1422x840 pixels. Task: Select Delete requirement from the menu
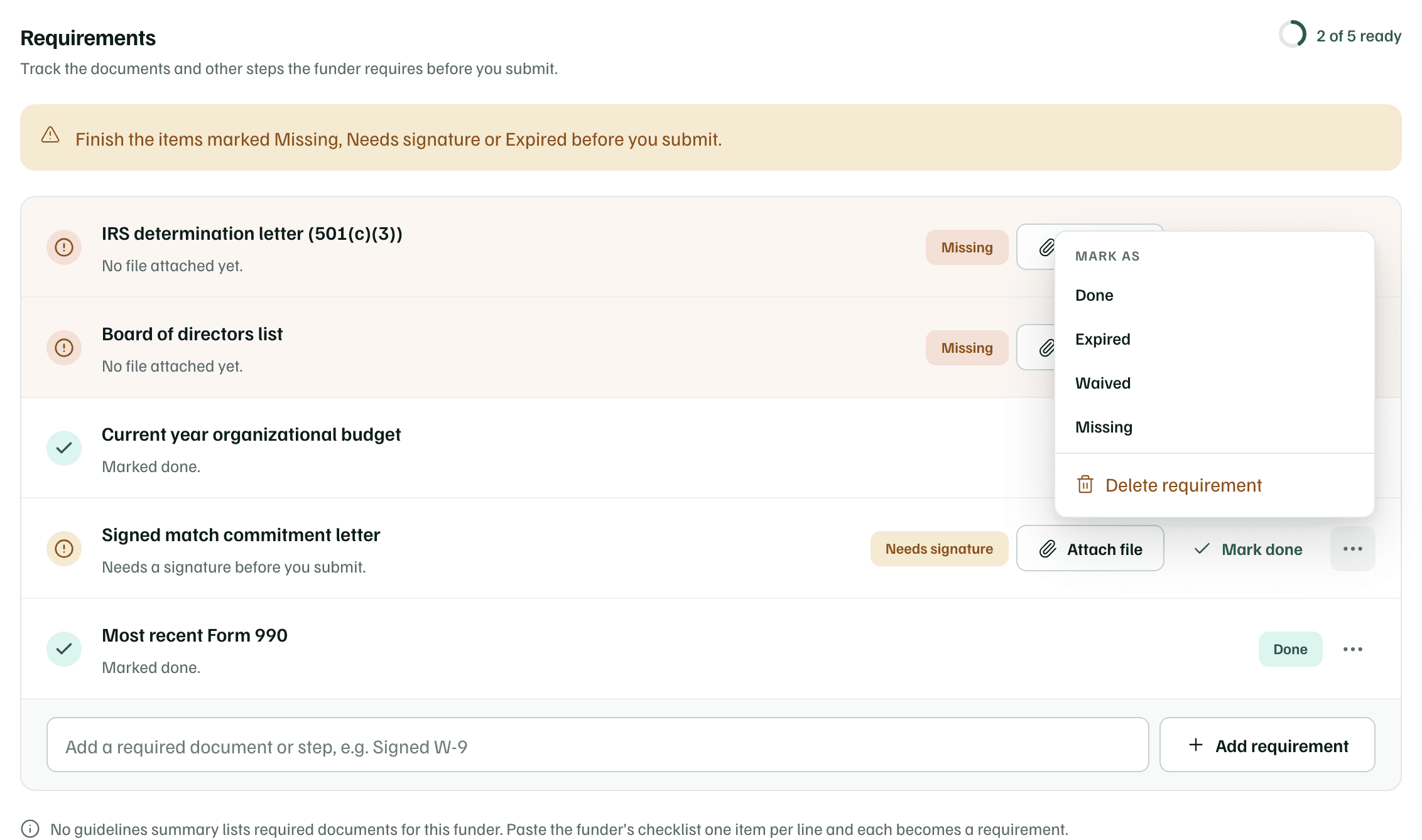(x=1215, y=485)
